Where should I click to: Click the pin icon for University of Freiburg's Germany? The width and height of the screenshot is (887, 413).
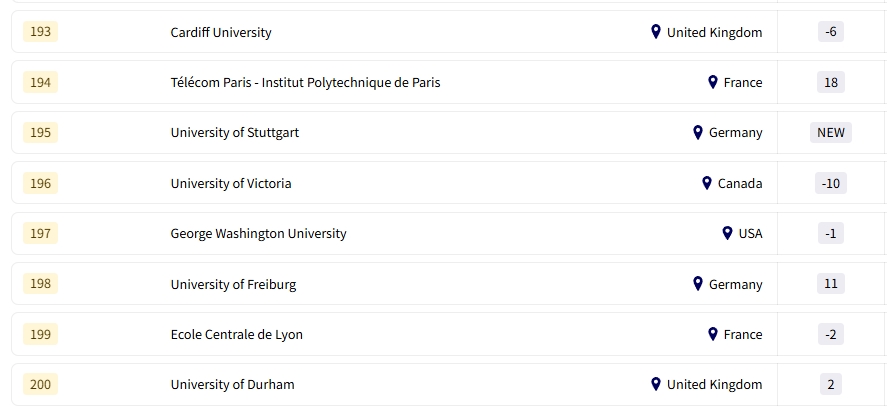point(698,284)
